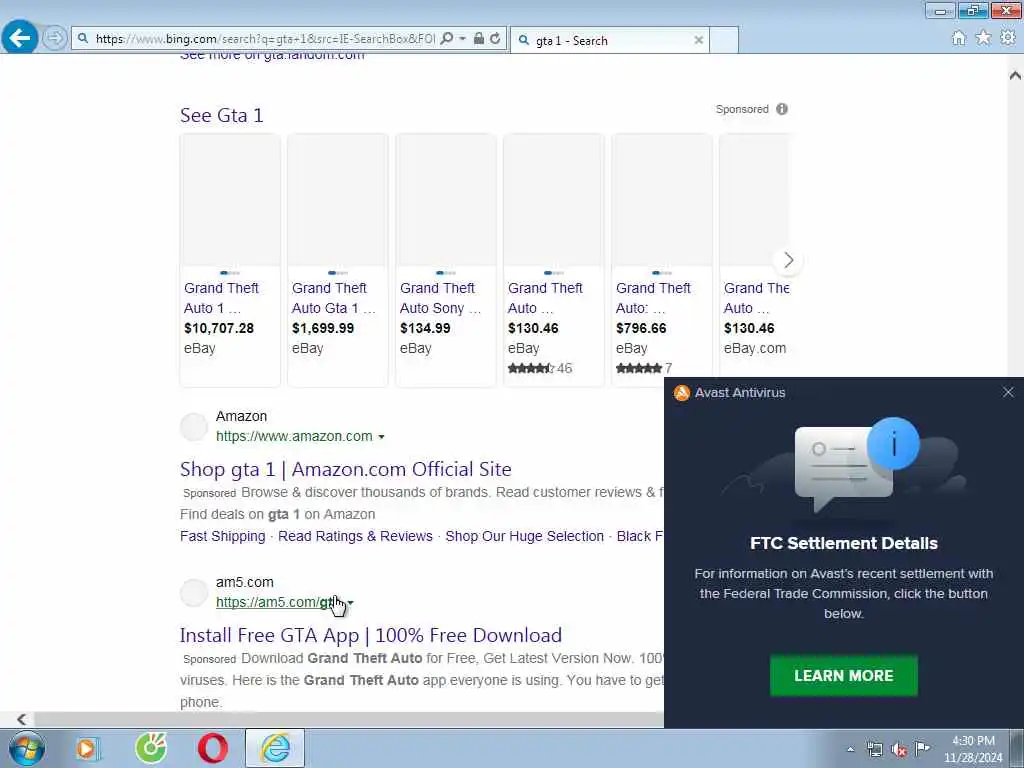The width and height of the screenshot is (1024, 768).
Task: Click the muted volume tray icon
Action: point(899,749)
